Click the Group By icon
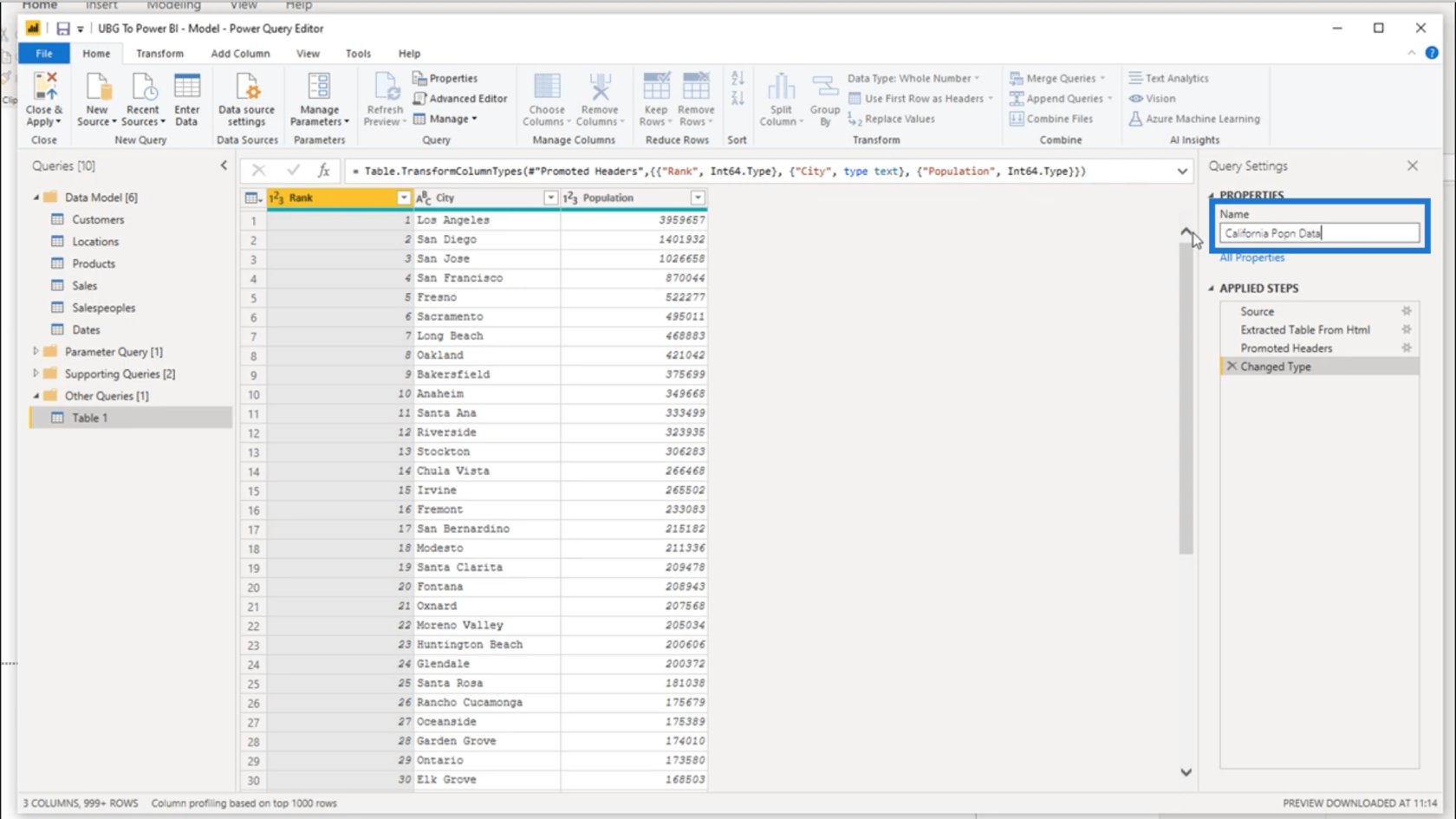This screenshot has width=1456, height=819. (x=825, y=88)
